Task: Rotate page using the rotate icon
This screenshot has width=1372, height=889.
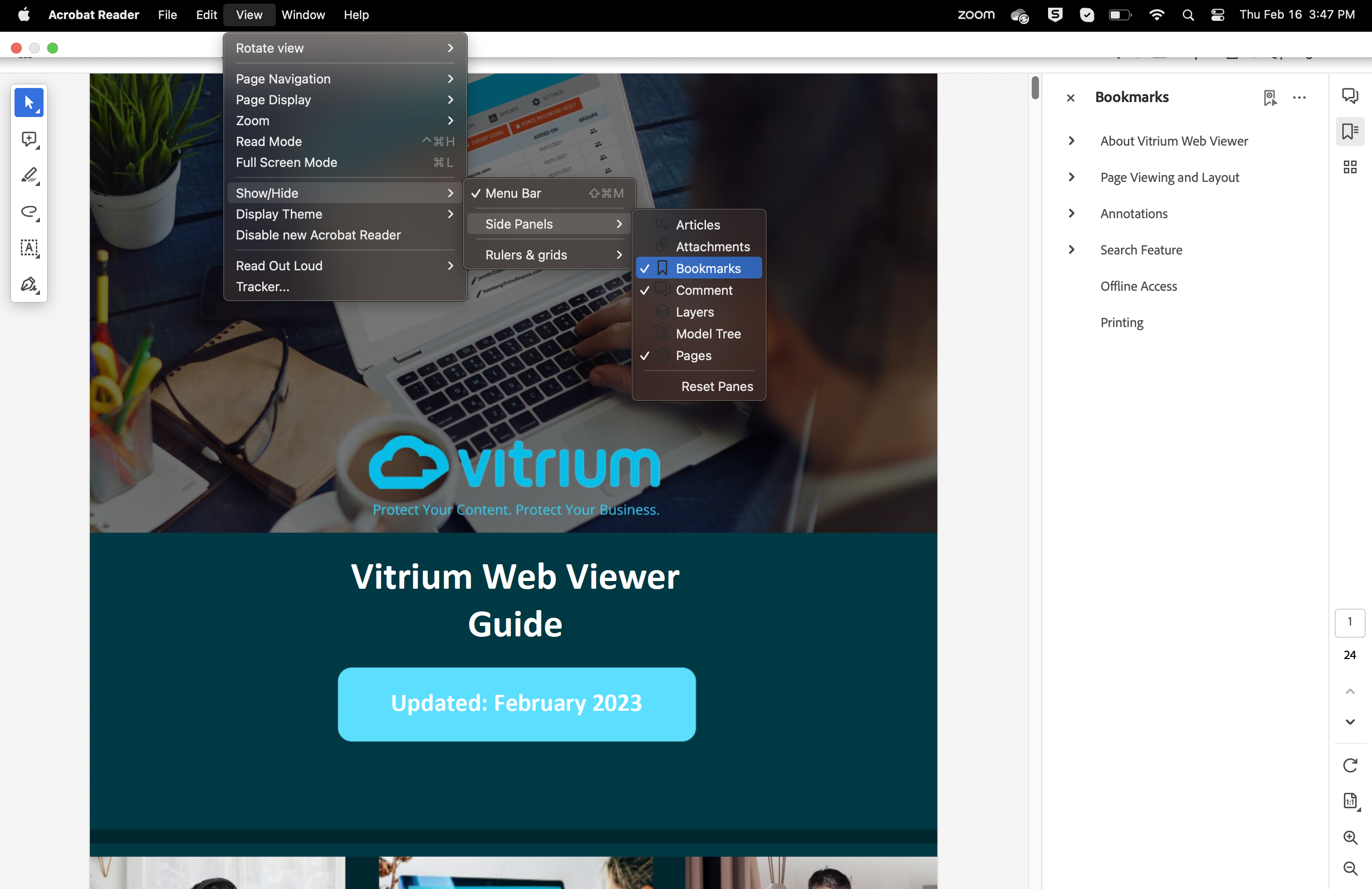Action: coord(1349,765)
